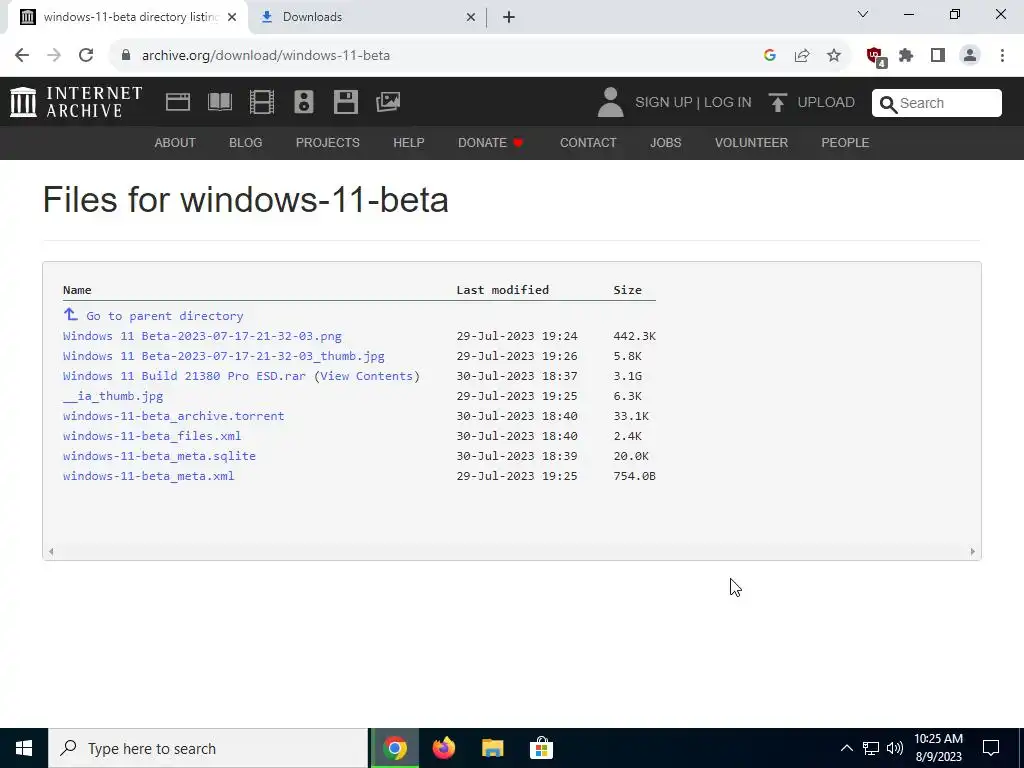Go back with browser back arrow

click(22, 55)
